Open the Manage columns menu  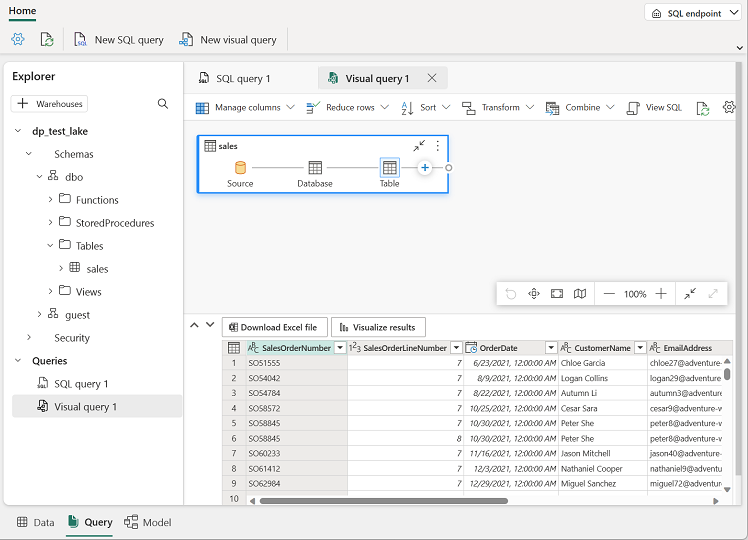click(245, 108)
